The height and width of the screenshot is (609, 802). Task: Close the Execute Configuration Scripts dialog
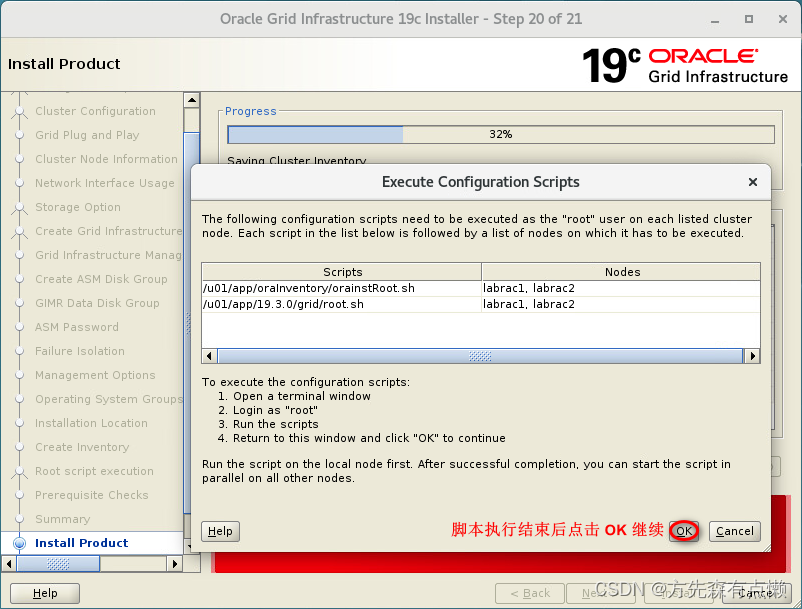(x=752, y=182)
